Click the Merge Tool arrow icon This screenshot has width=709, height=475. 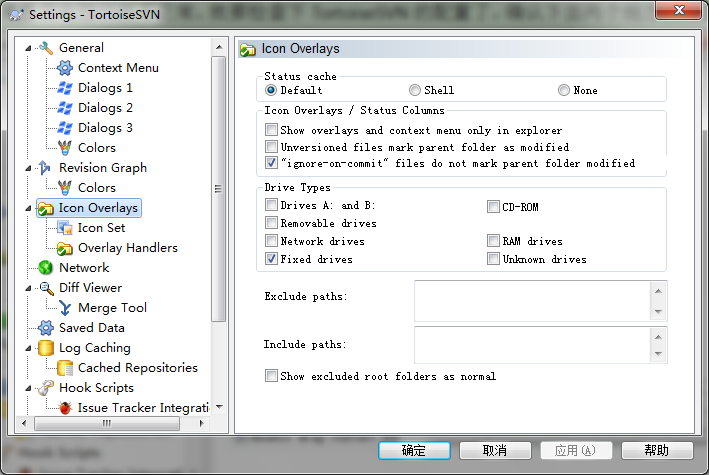click(65, 308)
